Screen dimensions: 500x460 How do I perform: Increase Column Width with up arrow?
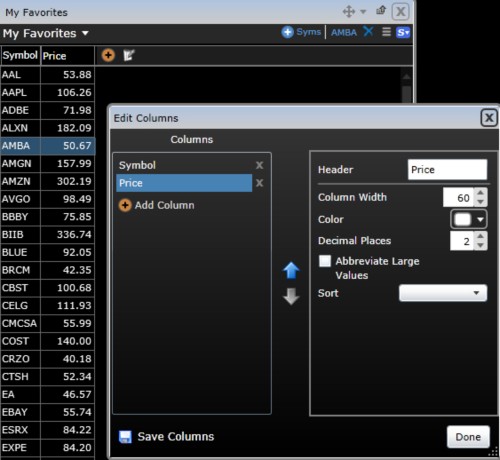(x=480, y=193)
